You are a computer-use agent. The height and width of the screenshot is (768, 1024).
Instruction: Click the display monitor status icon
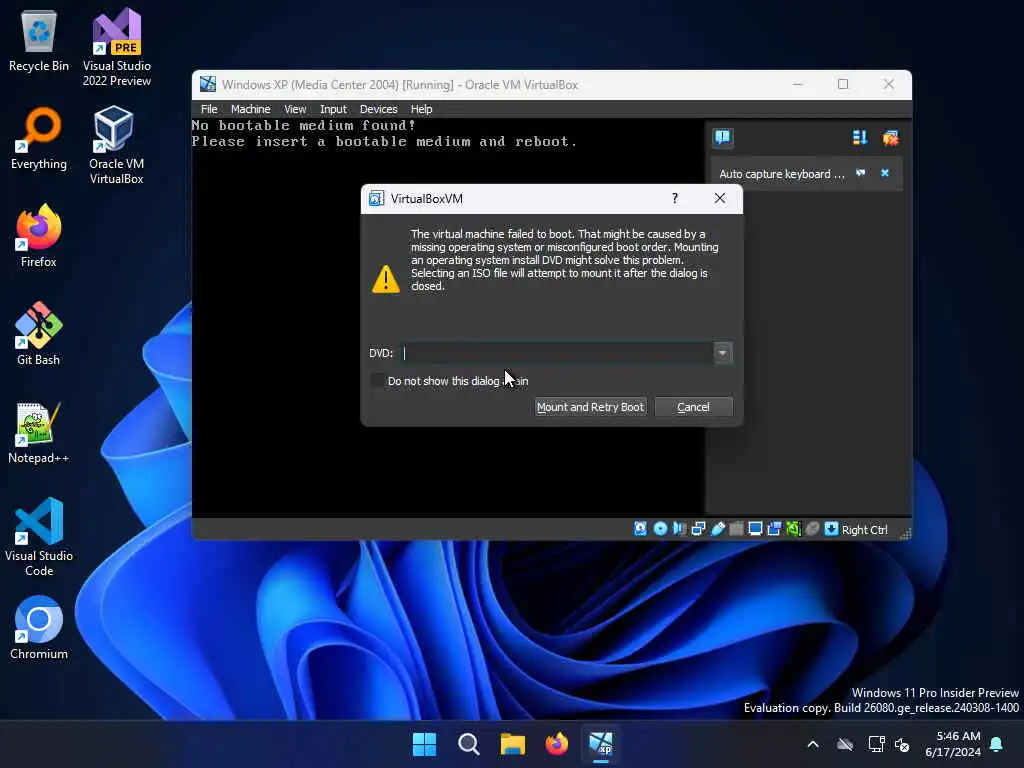pos(755,529)
